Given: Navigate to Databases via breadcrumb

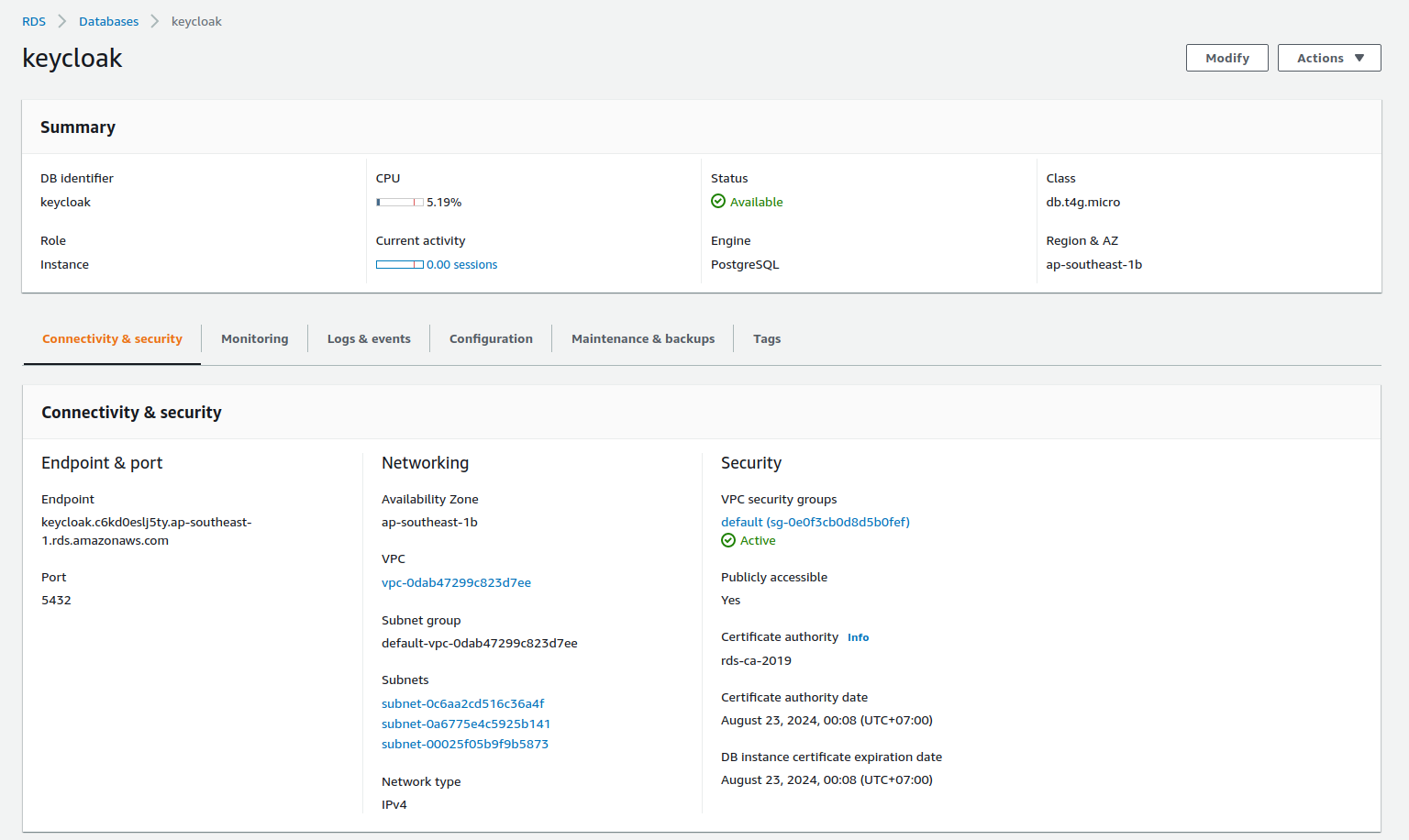Looking at the screenshot, I should click(x=108, y=21).
